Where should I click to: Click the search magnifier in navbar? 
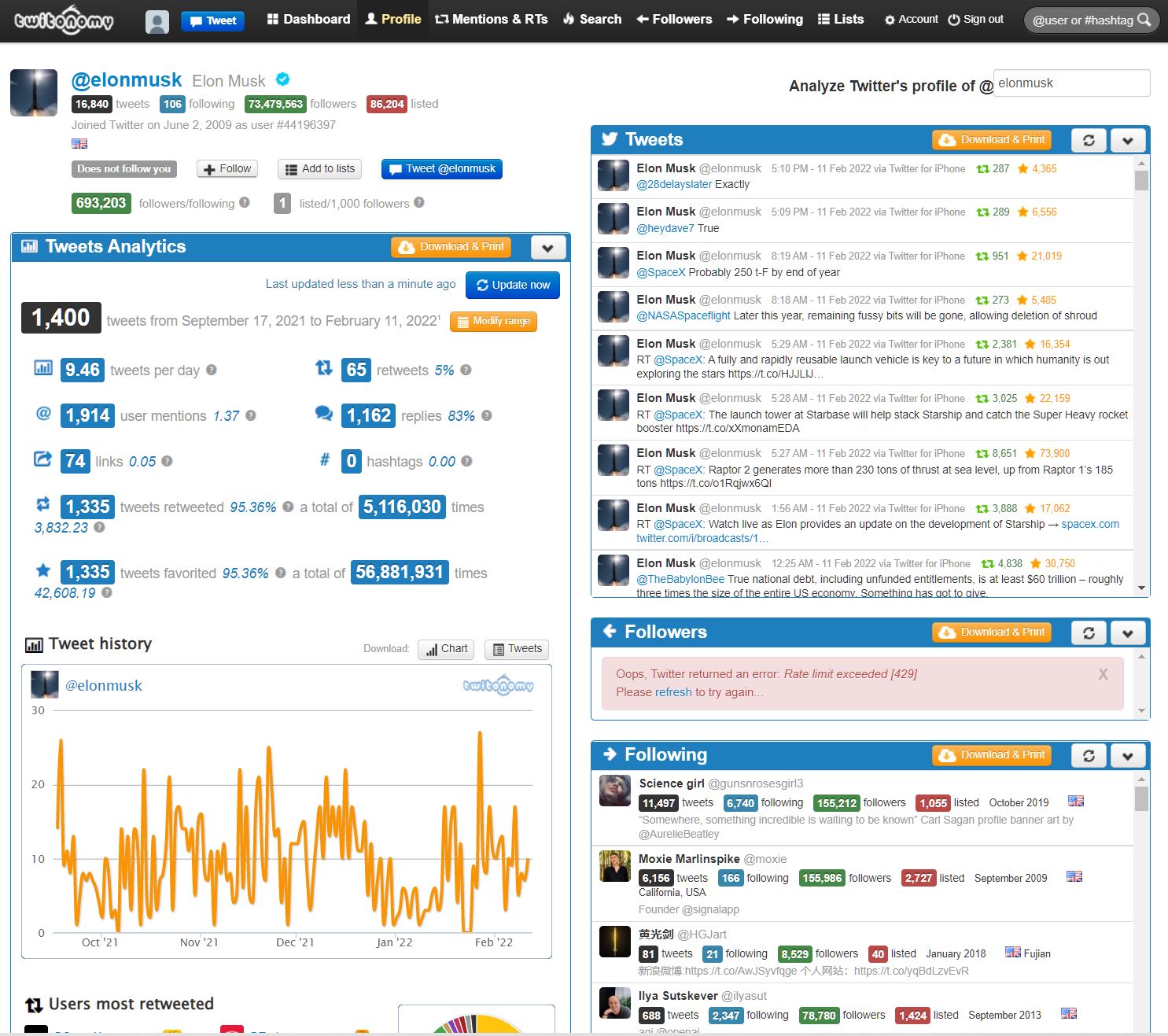coord(1144,20)
